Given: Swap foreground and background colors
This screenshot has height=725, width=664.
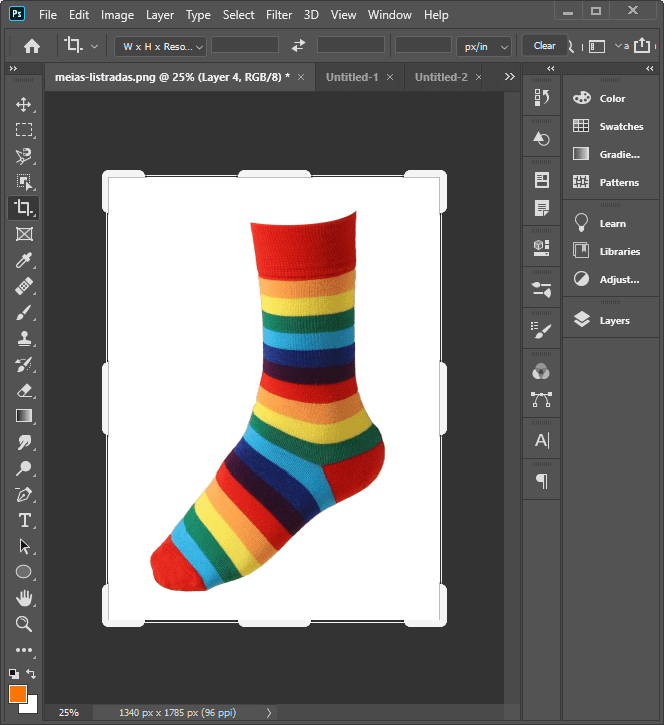Looking at the screenshot, I should point(31,674).
